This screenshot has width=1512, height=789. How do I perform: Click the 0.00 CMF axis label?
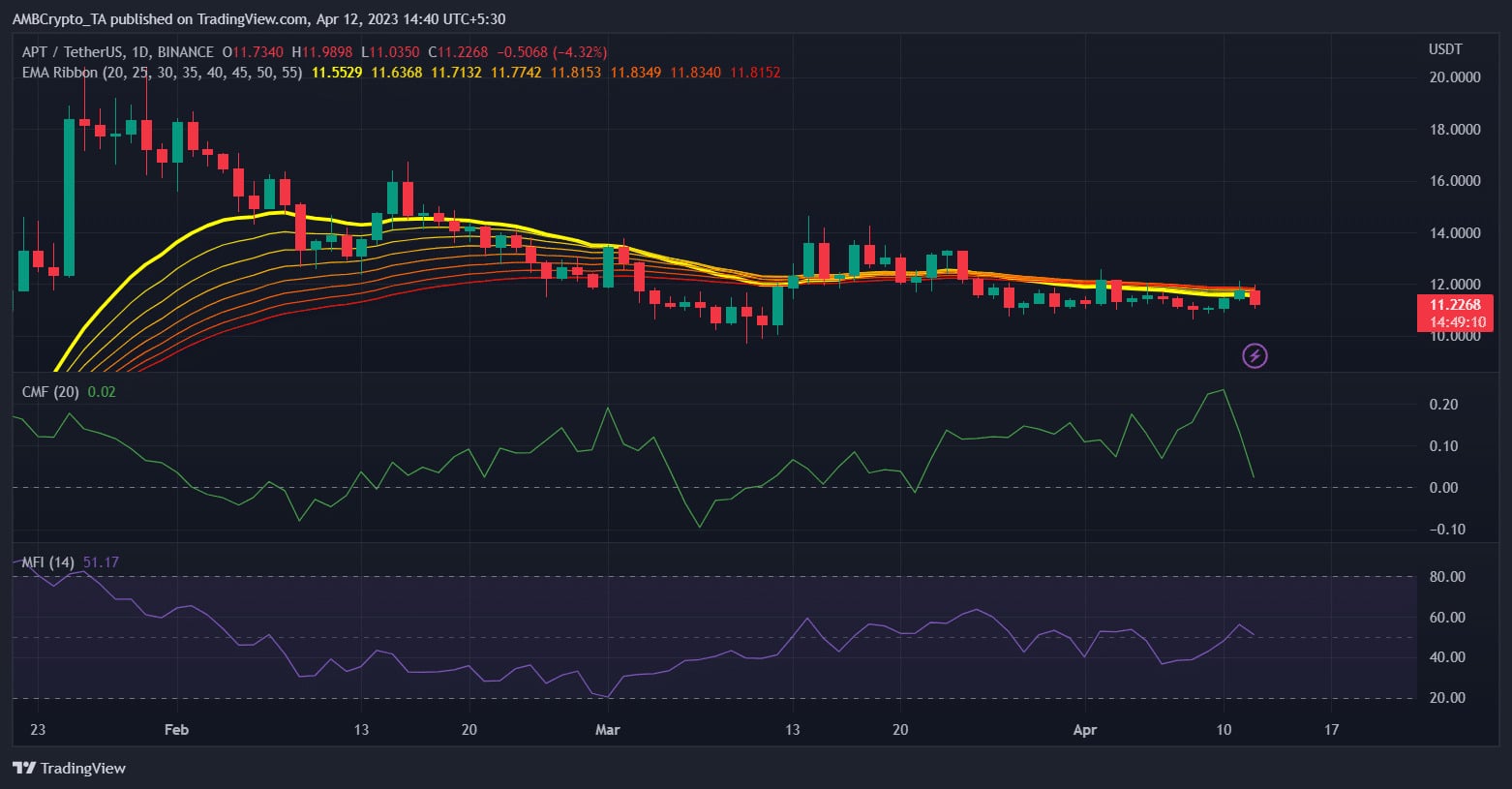1443,488
